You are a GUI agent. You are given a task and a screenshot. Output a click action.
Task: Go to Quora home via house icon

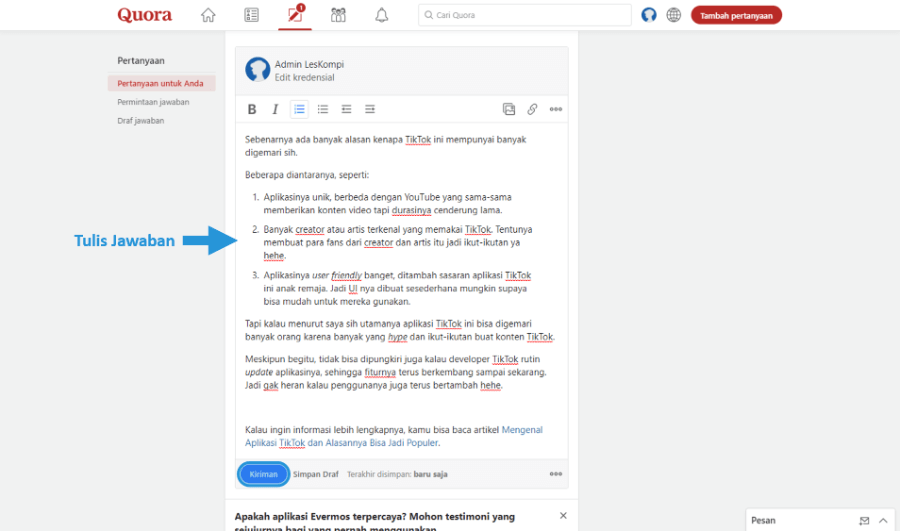(x=208, y=15)
